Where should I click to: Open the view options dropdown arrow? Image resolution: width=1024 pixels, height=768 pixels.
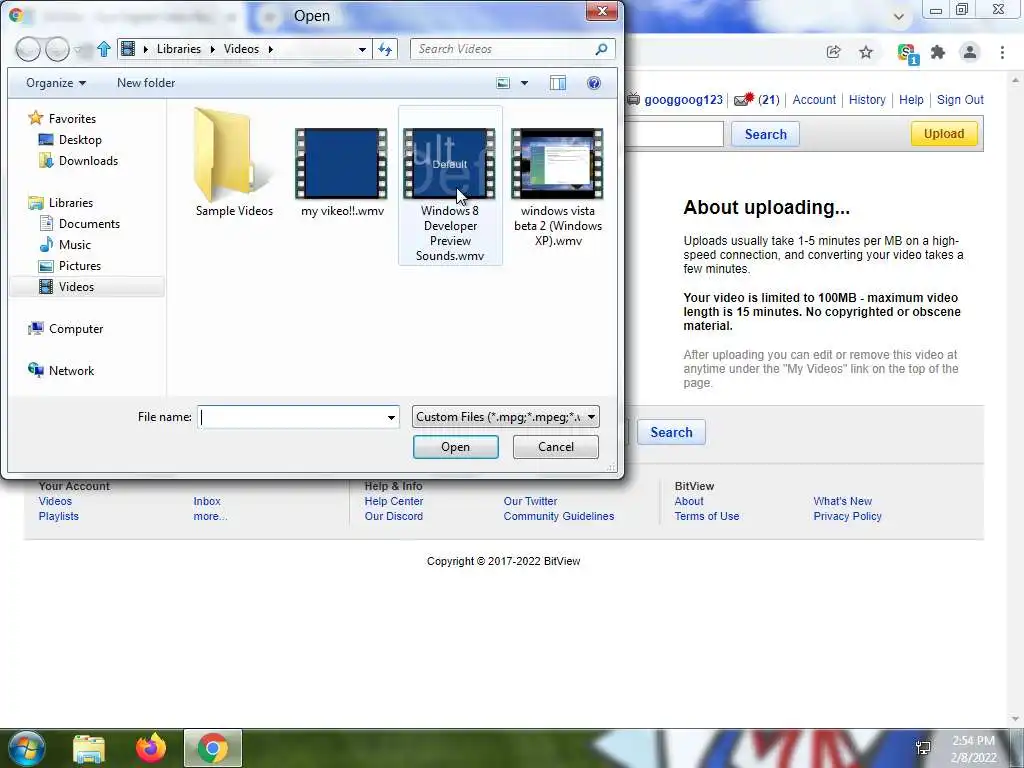pyautogui.click(x=524, y=83)
